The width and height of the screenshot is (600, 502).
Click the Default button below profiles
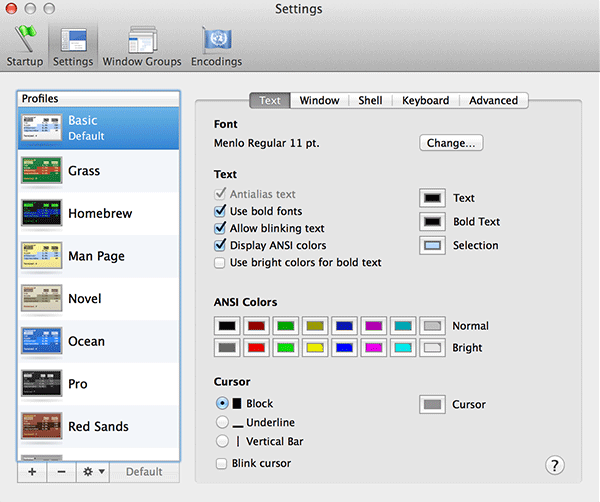click(145, 472)
